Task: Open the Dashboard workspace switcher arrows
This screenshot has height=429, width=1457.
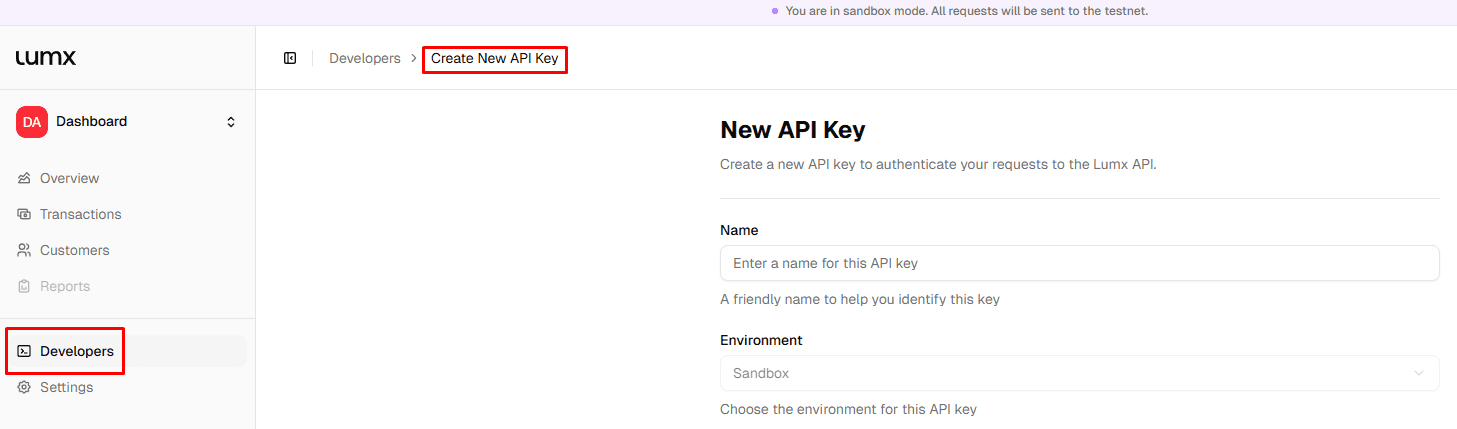Action: click(x=231, y=122)
